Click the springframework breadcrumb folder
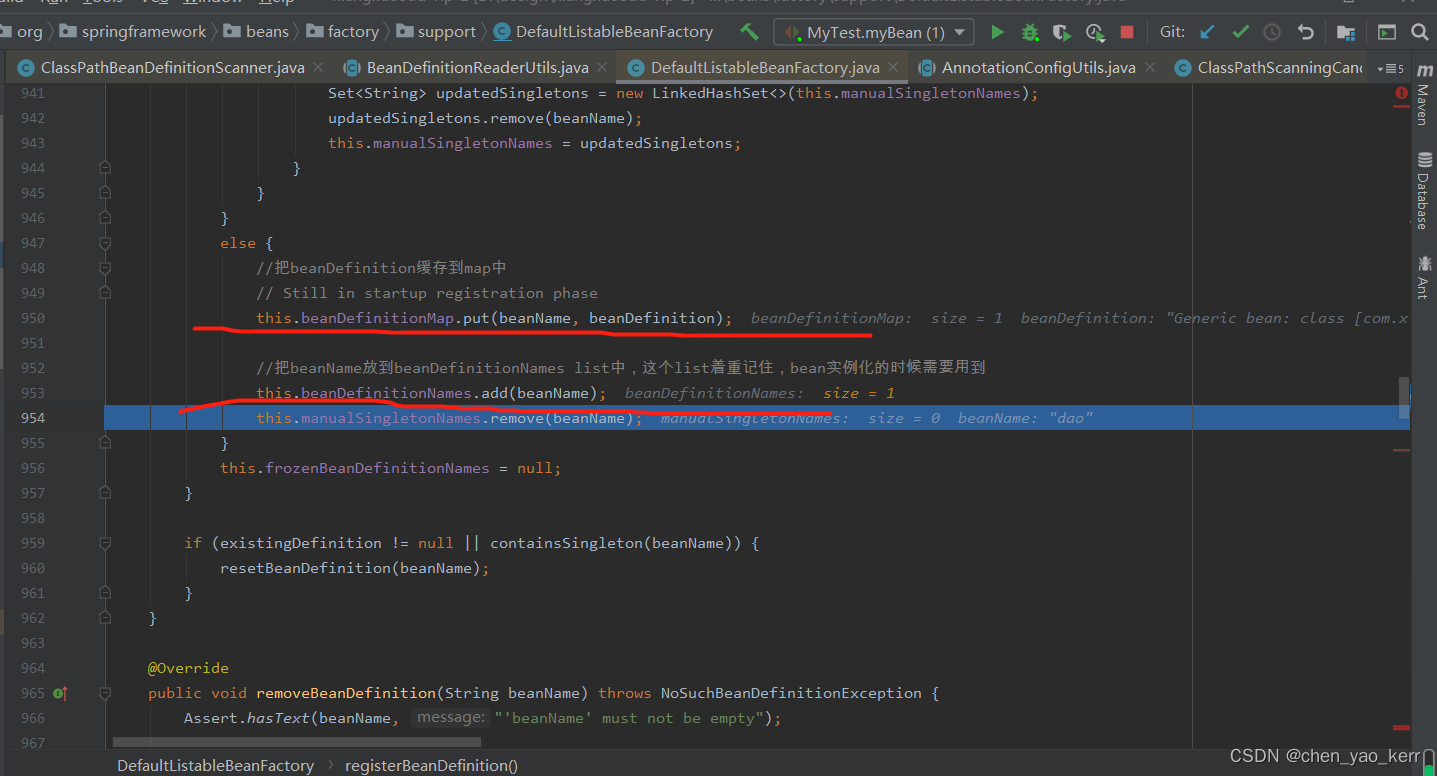 134,32
